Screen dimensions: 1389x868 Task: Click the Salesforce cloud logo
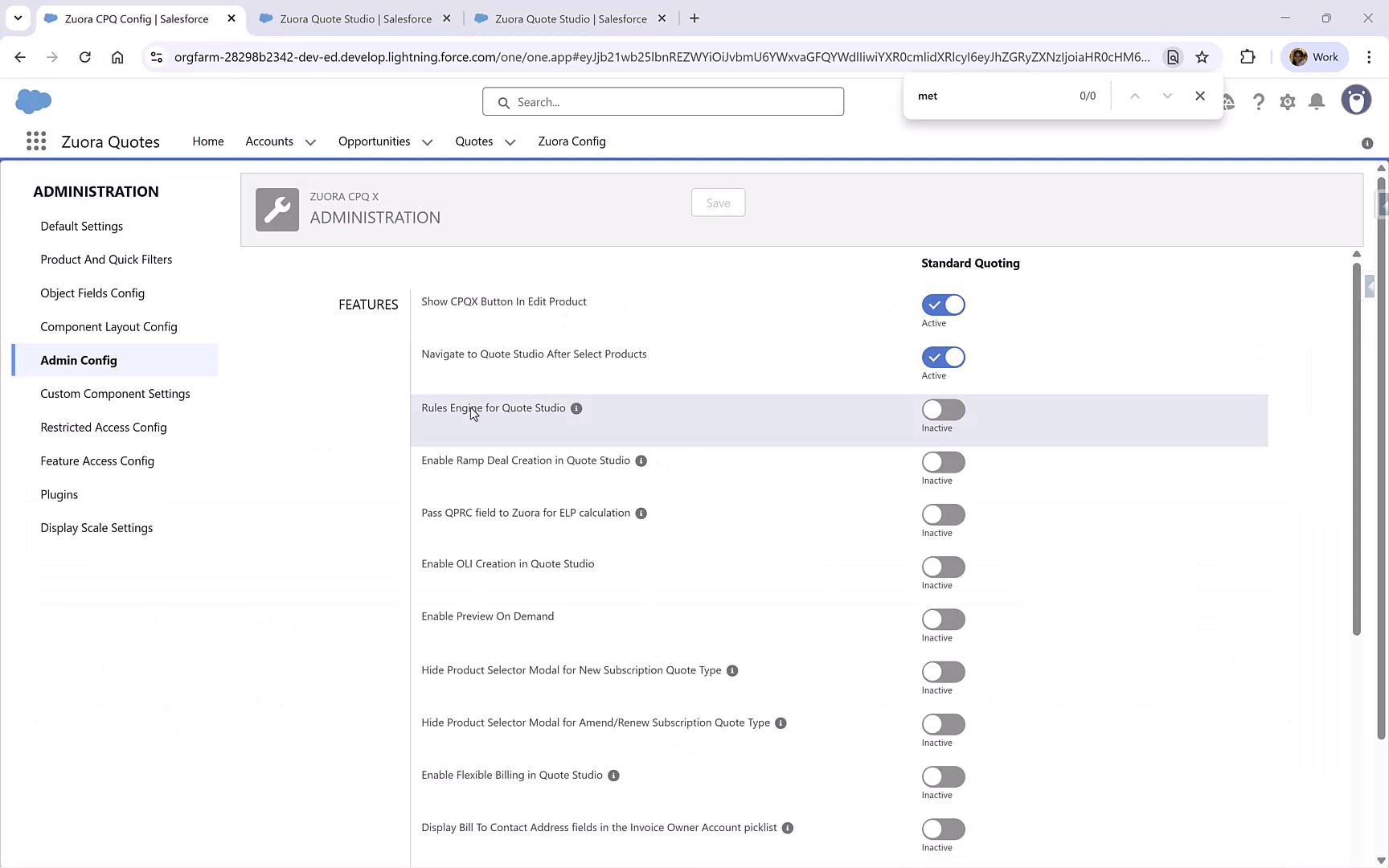tap(33, 101)
